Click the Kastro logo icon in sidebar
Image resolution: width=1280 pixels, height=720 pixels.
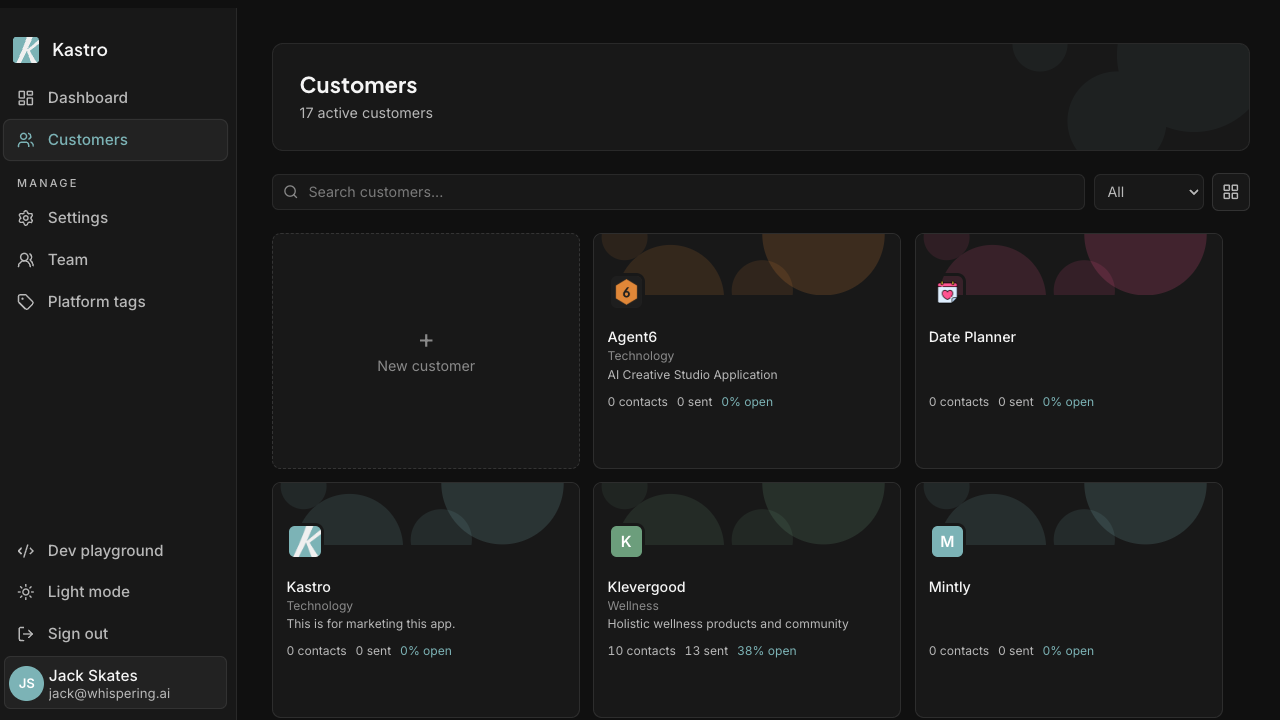[x=26, y=50]
